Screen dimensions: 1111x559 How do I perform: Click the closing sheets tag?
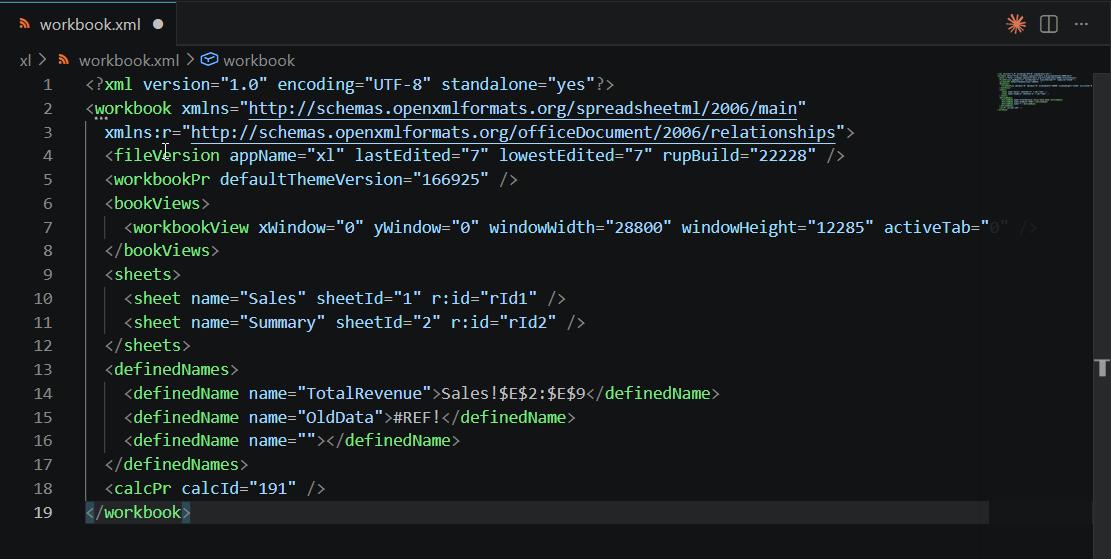coord(147,346)
